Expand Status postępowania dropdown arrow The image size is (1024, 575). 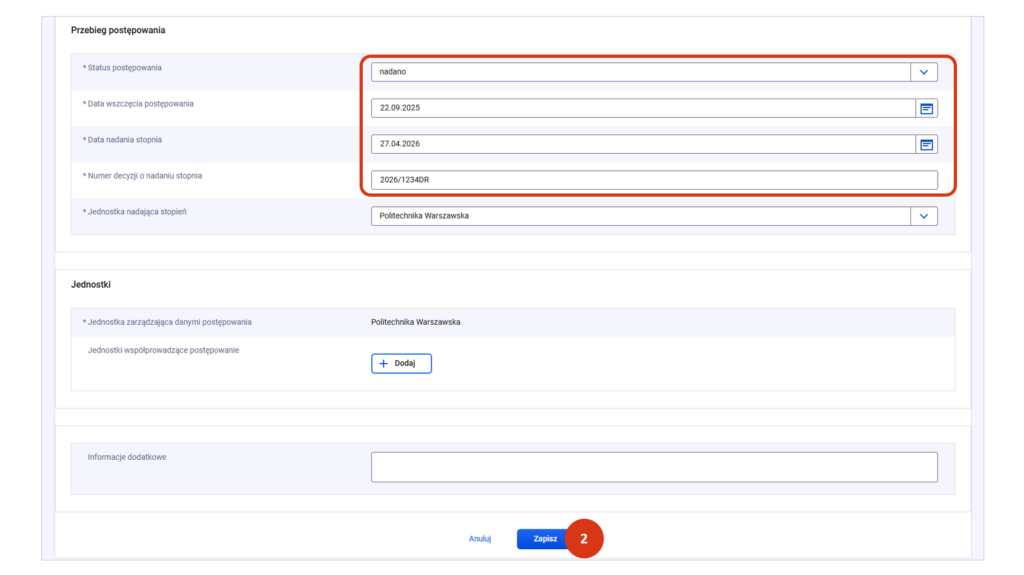(x=924, y=72)
